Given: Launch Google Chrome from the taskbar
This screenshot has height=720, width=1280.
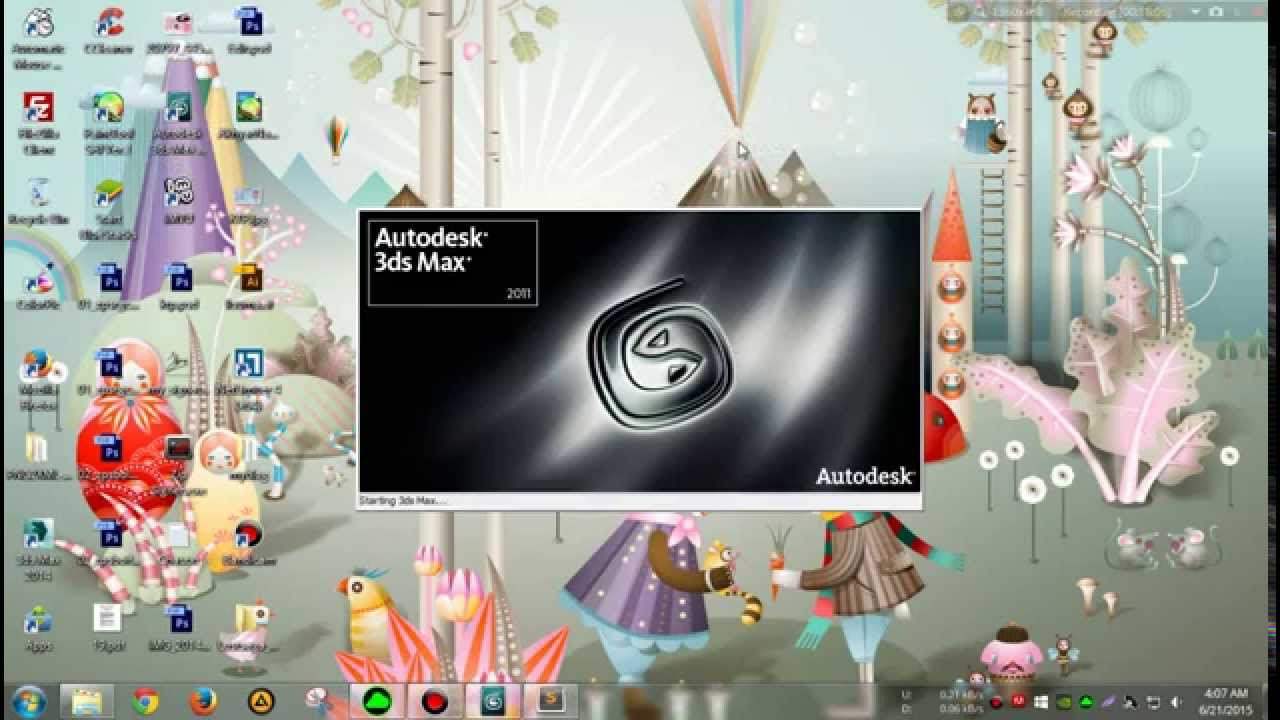Looking at the screenshot, I should click(x=146, y=700).
